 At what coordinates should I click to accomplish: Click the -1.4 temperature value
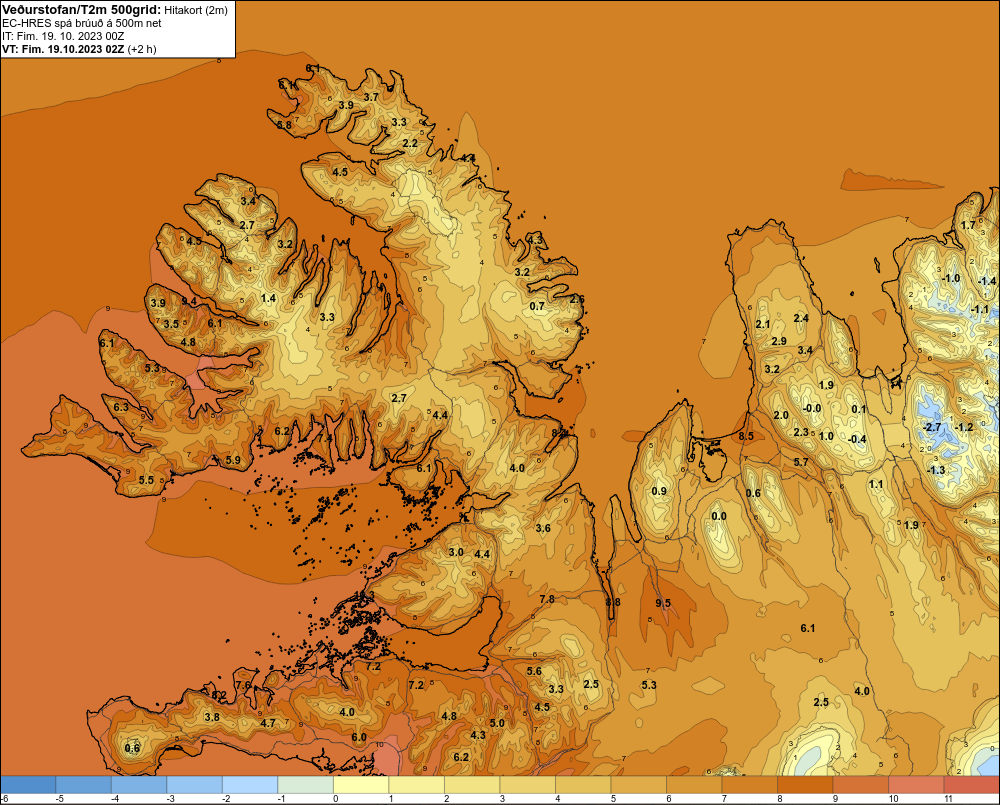987,281
